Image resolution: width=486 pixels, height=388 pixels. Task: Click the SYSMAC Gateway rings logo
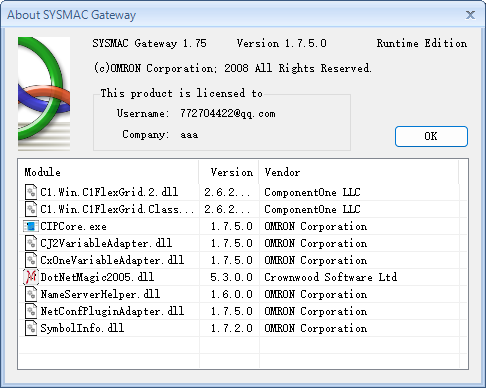point(44,94)
